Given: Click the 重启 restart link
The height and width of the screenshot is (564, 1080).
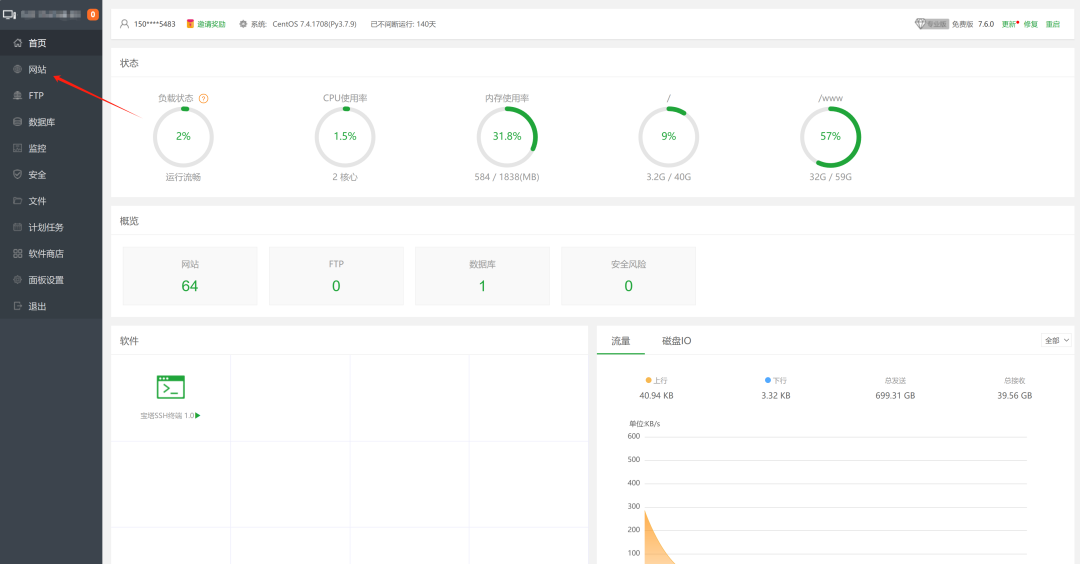Looking at the screenshot, I should click(1053, 24).
